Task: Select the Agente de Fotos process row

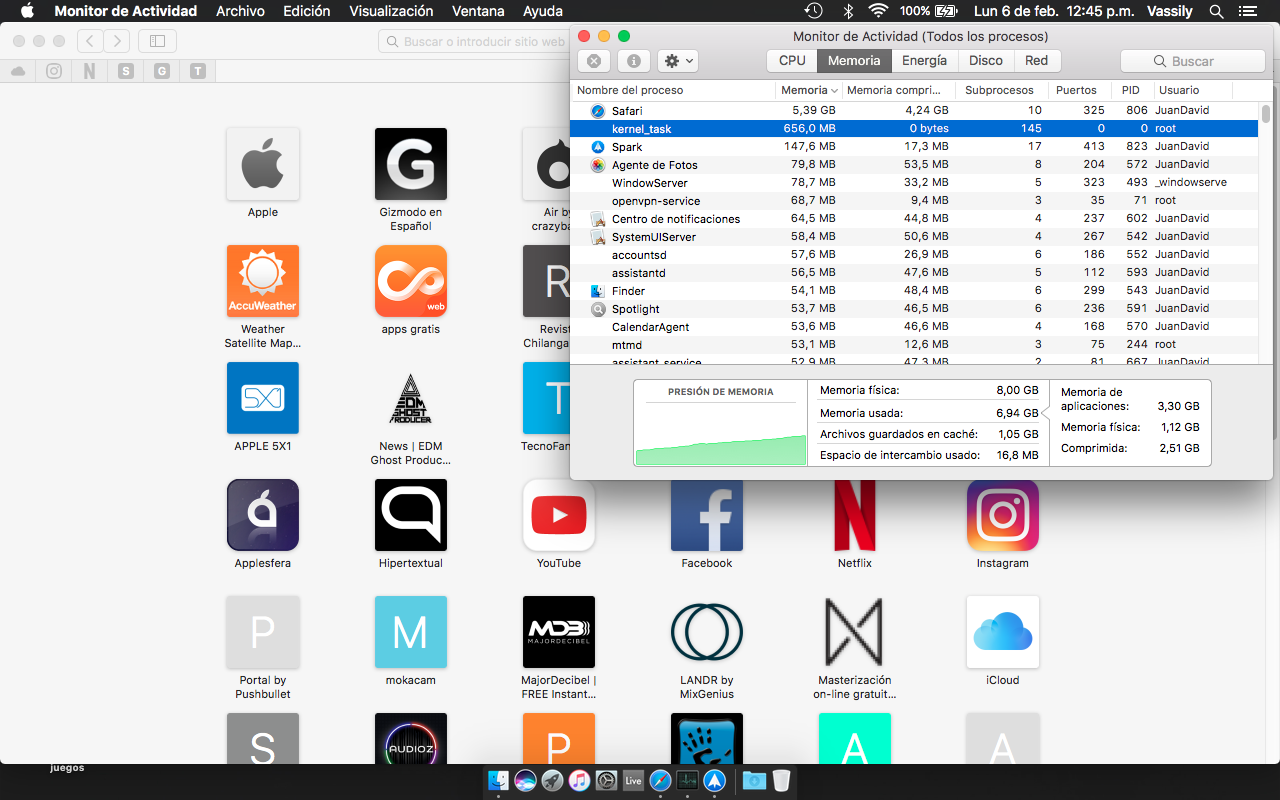Action: click(914, 165)
